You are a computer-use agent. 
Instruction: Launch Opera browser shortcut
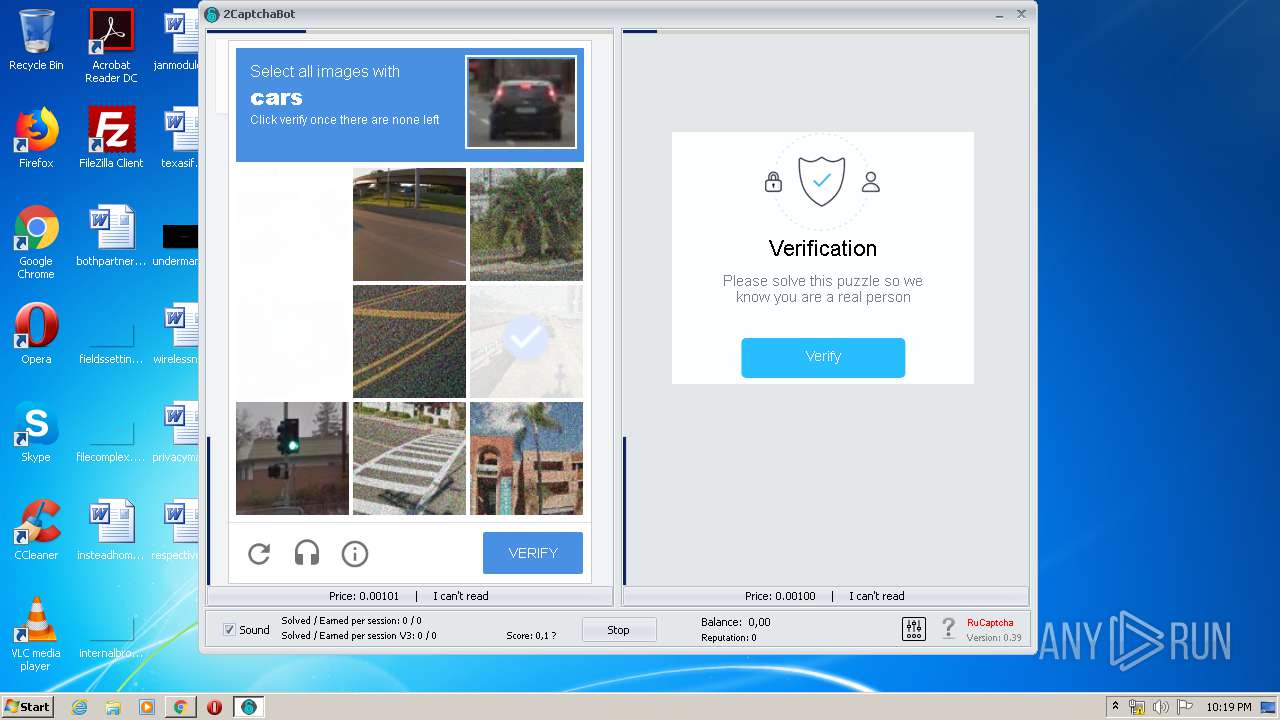click(x=36, y=334)
